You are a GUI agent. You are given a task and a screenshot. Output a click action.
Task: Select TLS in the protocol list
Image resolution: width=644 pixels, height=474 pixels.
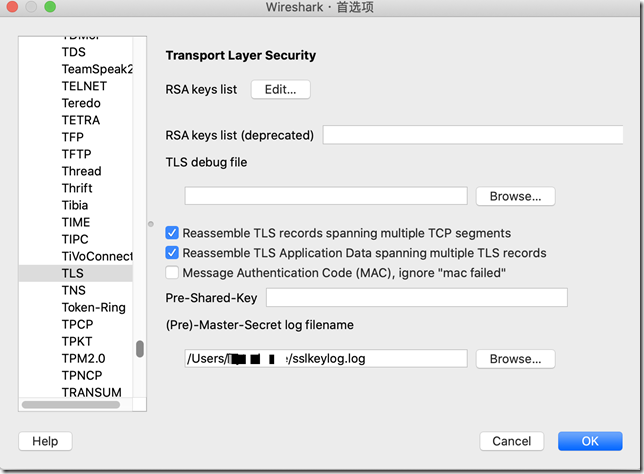(x=76, y=274)
